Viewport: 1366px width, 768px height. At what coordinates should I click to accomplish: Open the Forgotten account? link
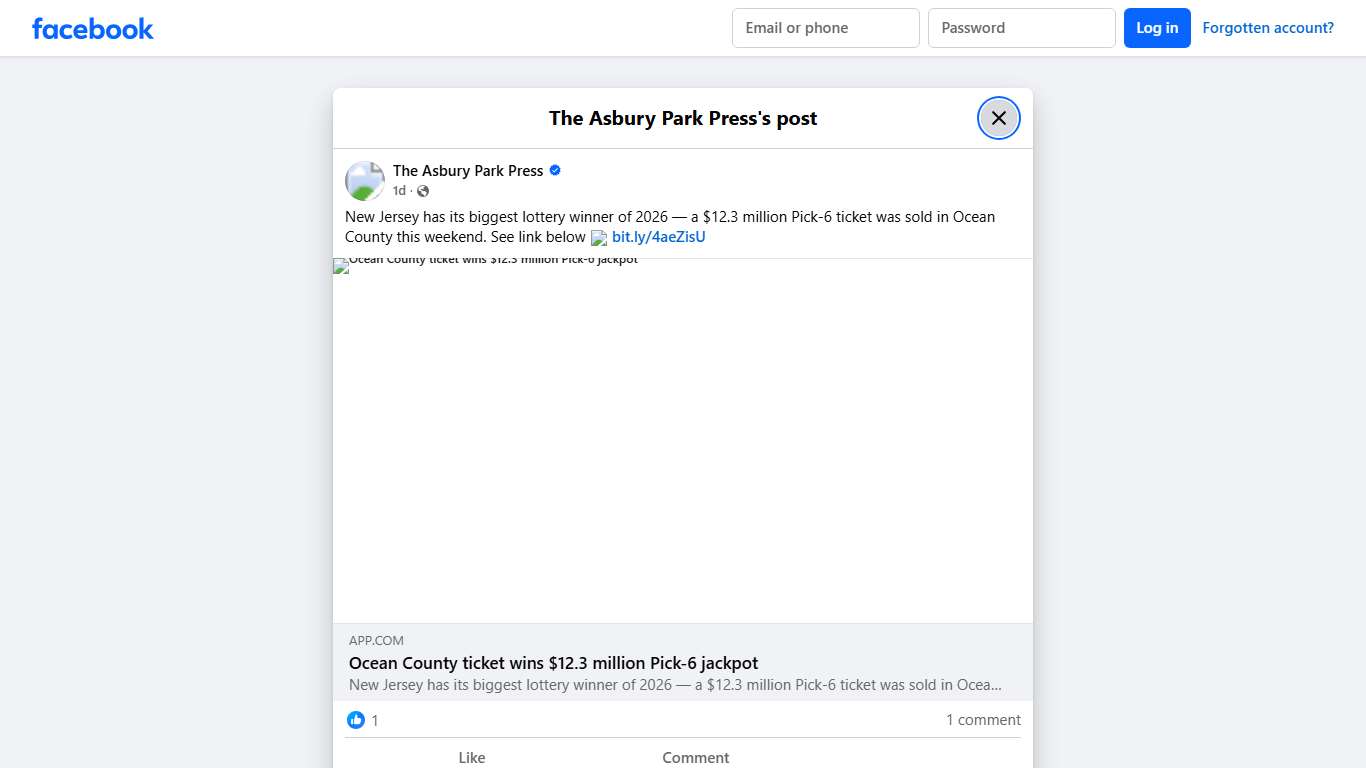pos(1268,28)
